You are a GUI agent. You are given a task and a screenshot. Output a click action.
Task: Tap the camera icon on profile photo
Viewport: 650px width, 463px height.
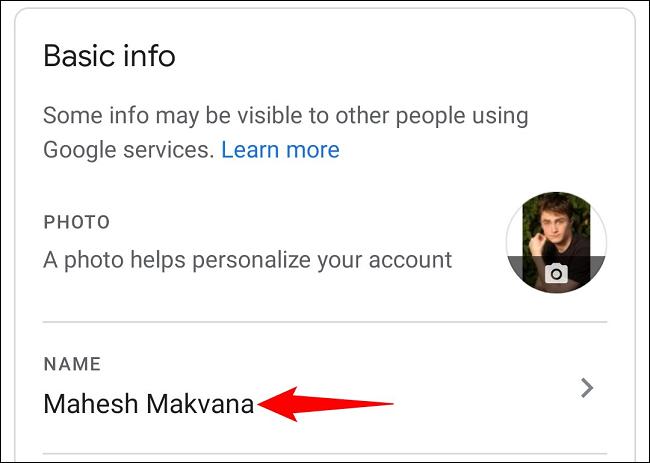pyautogui.click(x=556, y=272)
